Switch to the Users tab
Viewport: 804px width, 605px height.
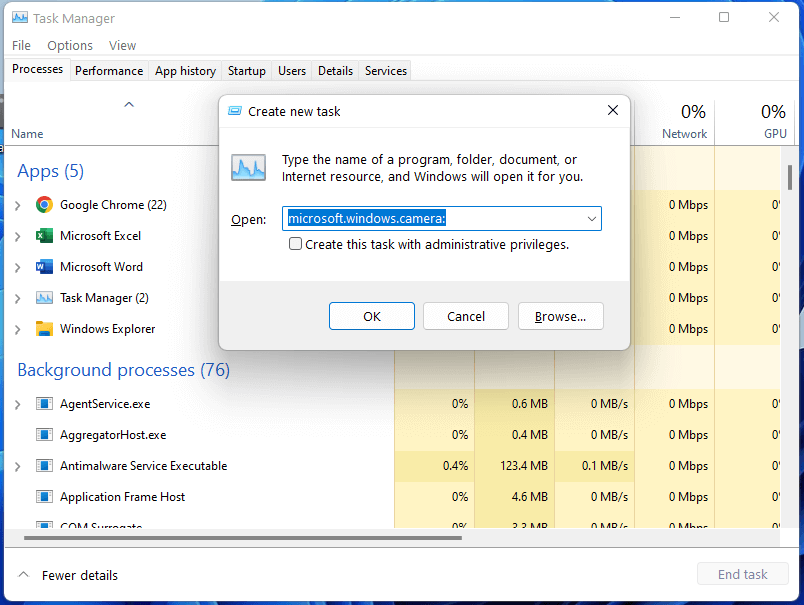(x=292, y=71)
